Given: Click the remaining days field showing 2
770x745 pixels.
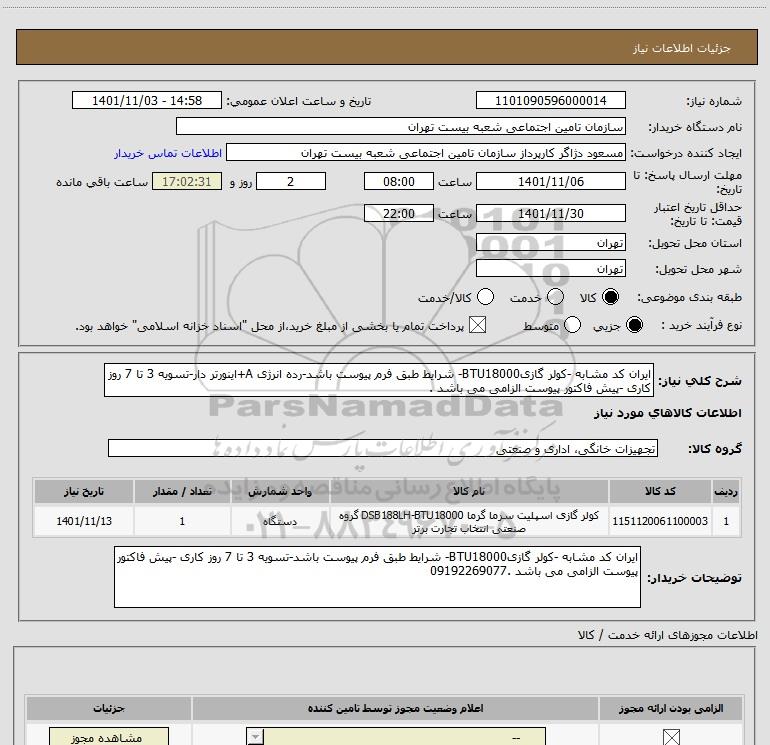Looking at the screenshot, I should (291, 181).
